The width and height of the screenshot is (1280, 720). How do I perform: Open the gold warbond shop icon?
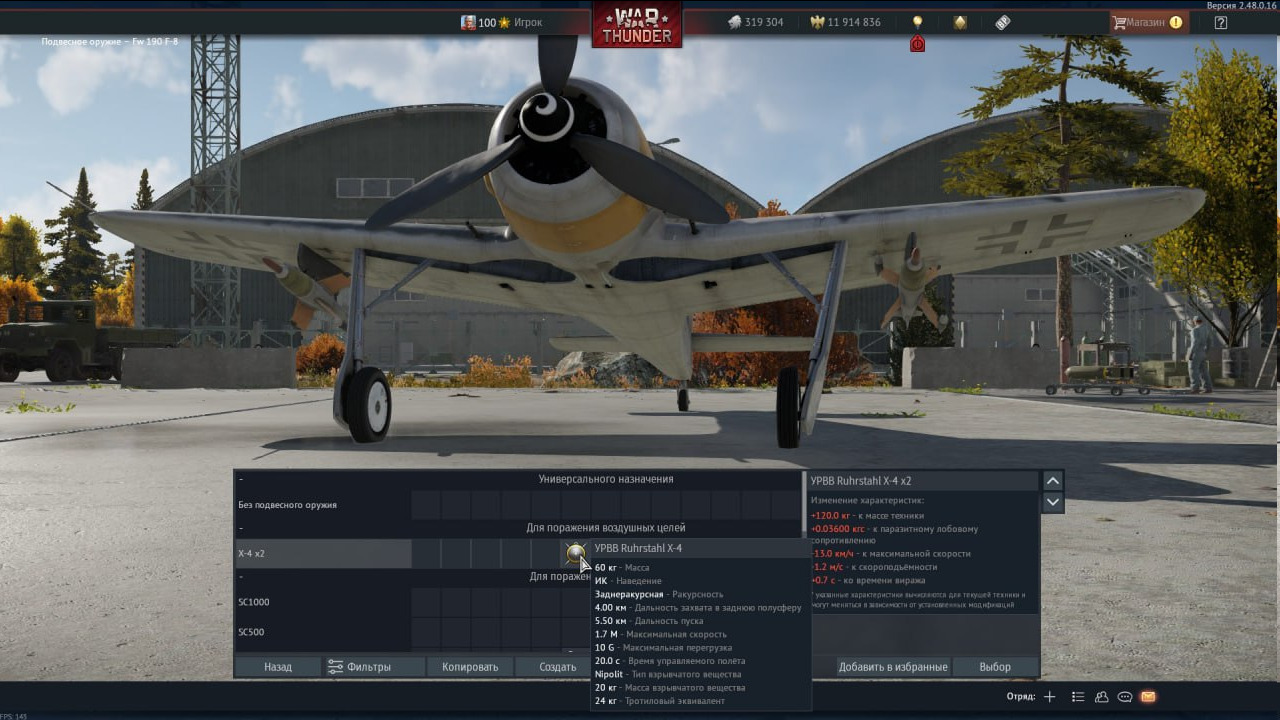pos(960,22)
